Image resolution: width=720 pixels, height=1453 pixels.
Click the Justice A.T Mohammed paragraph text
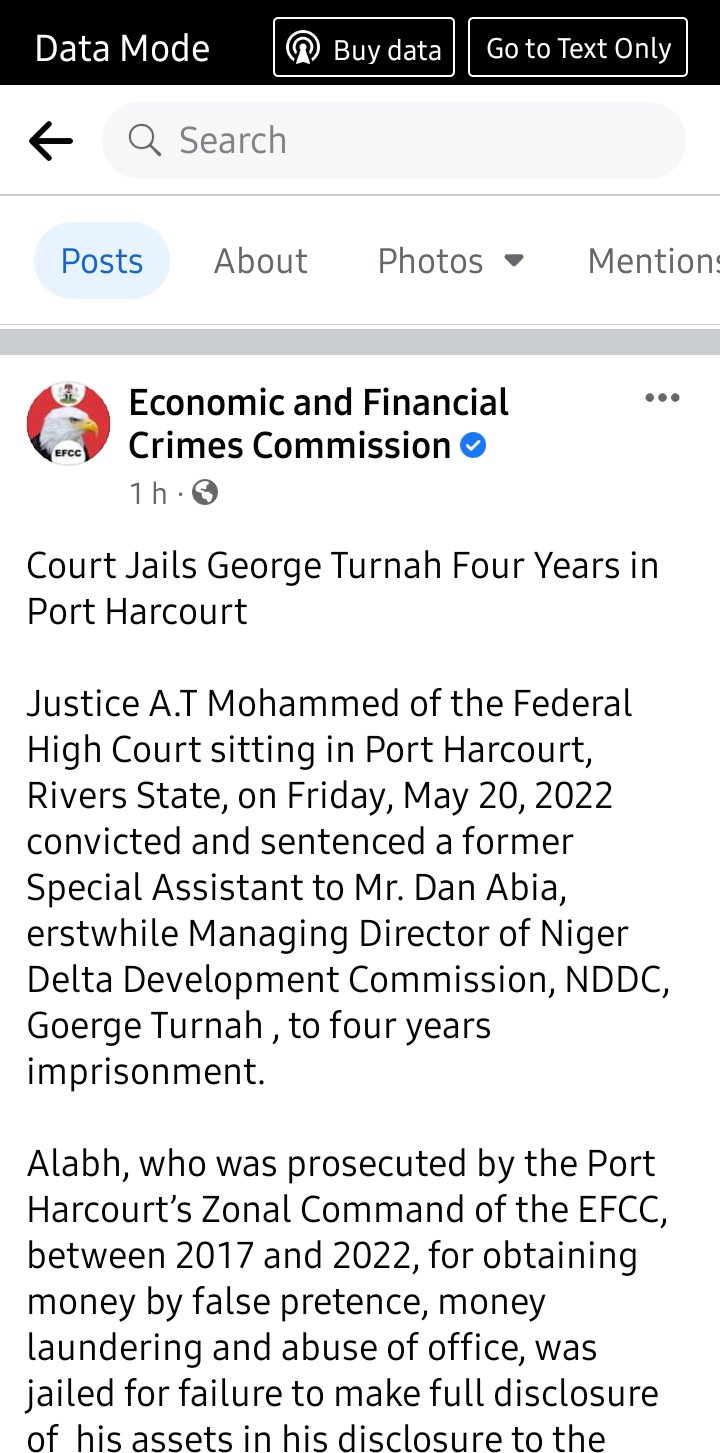[x=348, y=887]
